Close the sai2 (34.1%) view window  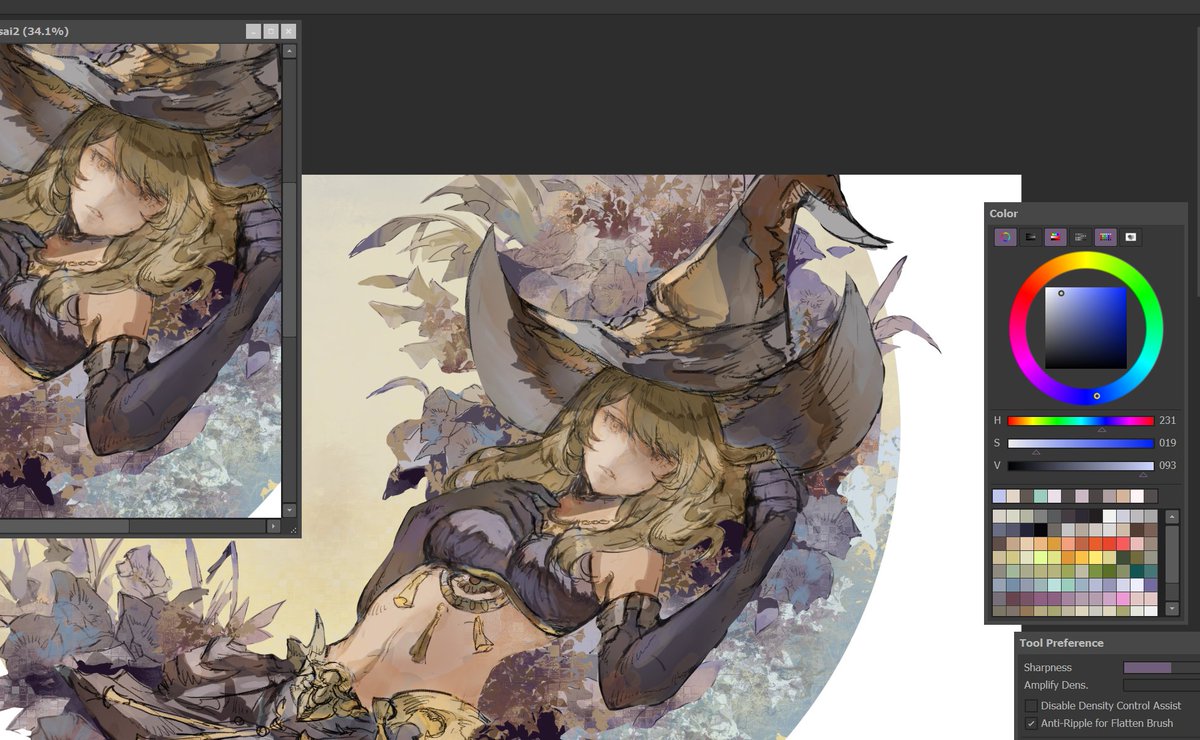pyautogui.click(x=289, y=31)
